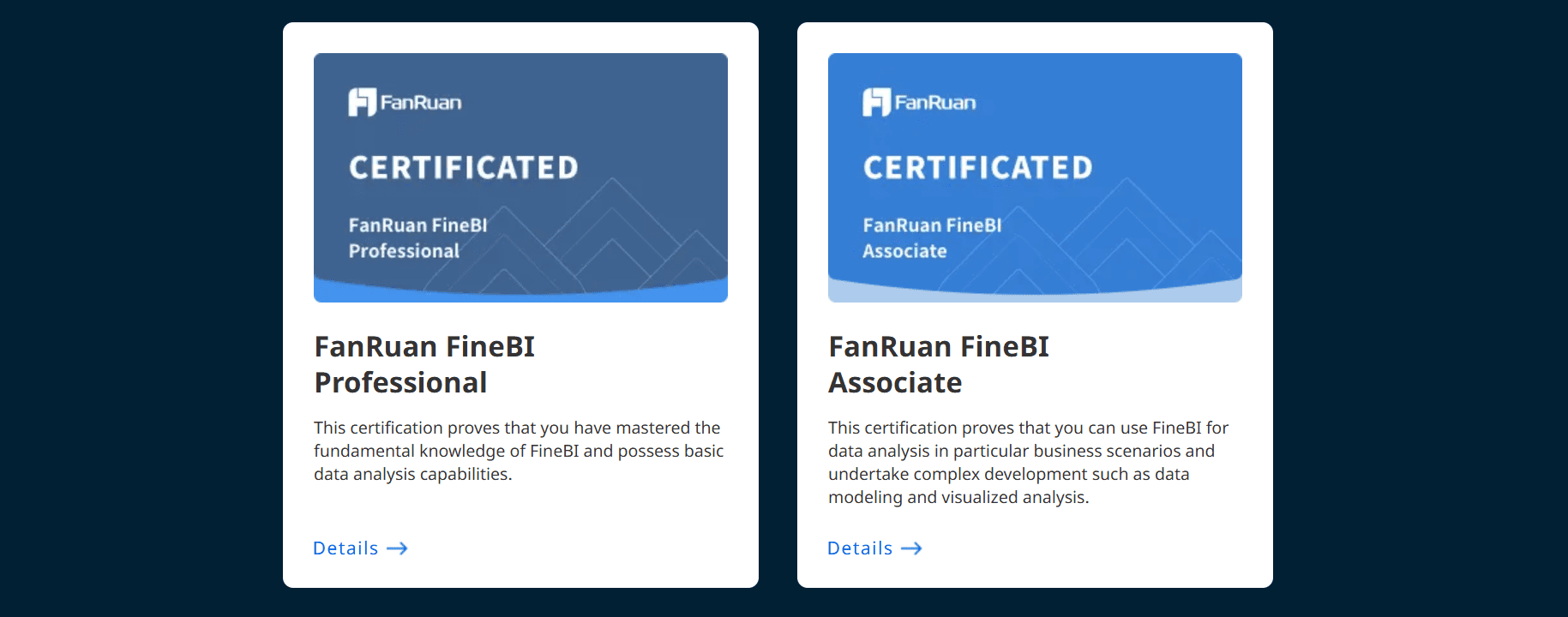
Task: Click the Professional certification description paragraph
Action: [x=519, y=451]
